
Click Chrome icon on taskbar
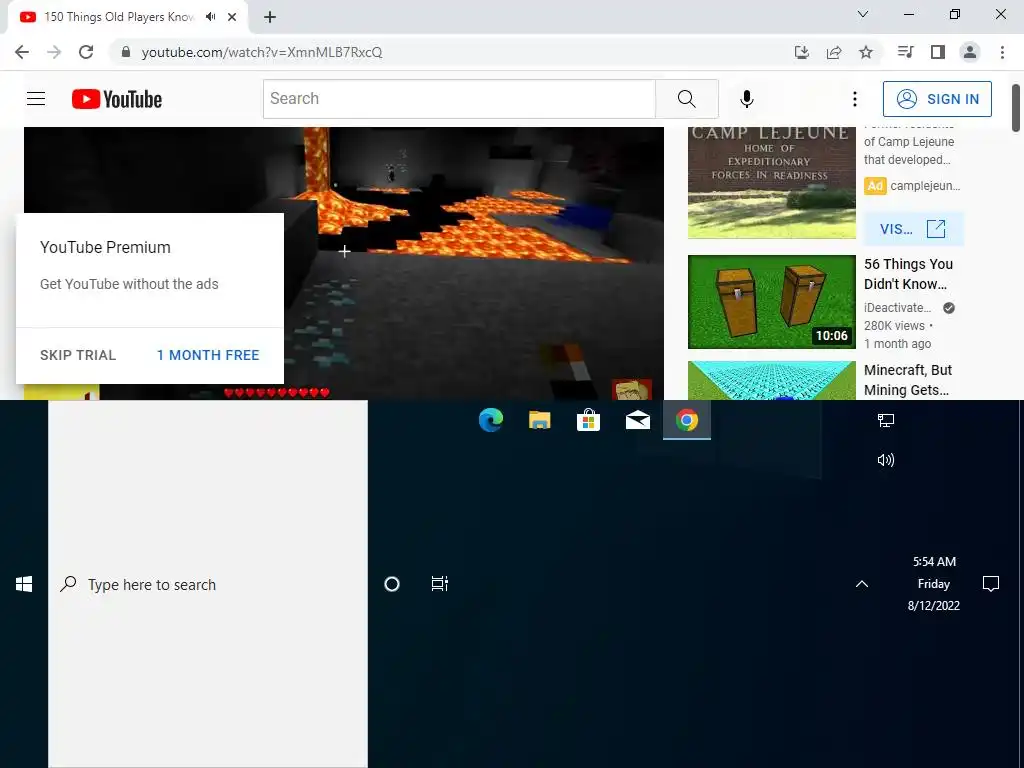pyautogui.click(x=686, y=420)
